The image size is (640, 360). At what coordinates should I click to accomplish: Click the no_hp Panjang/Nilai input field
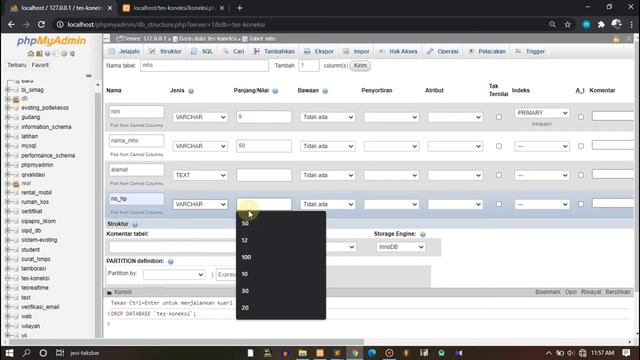pos(264,204)
